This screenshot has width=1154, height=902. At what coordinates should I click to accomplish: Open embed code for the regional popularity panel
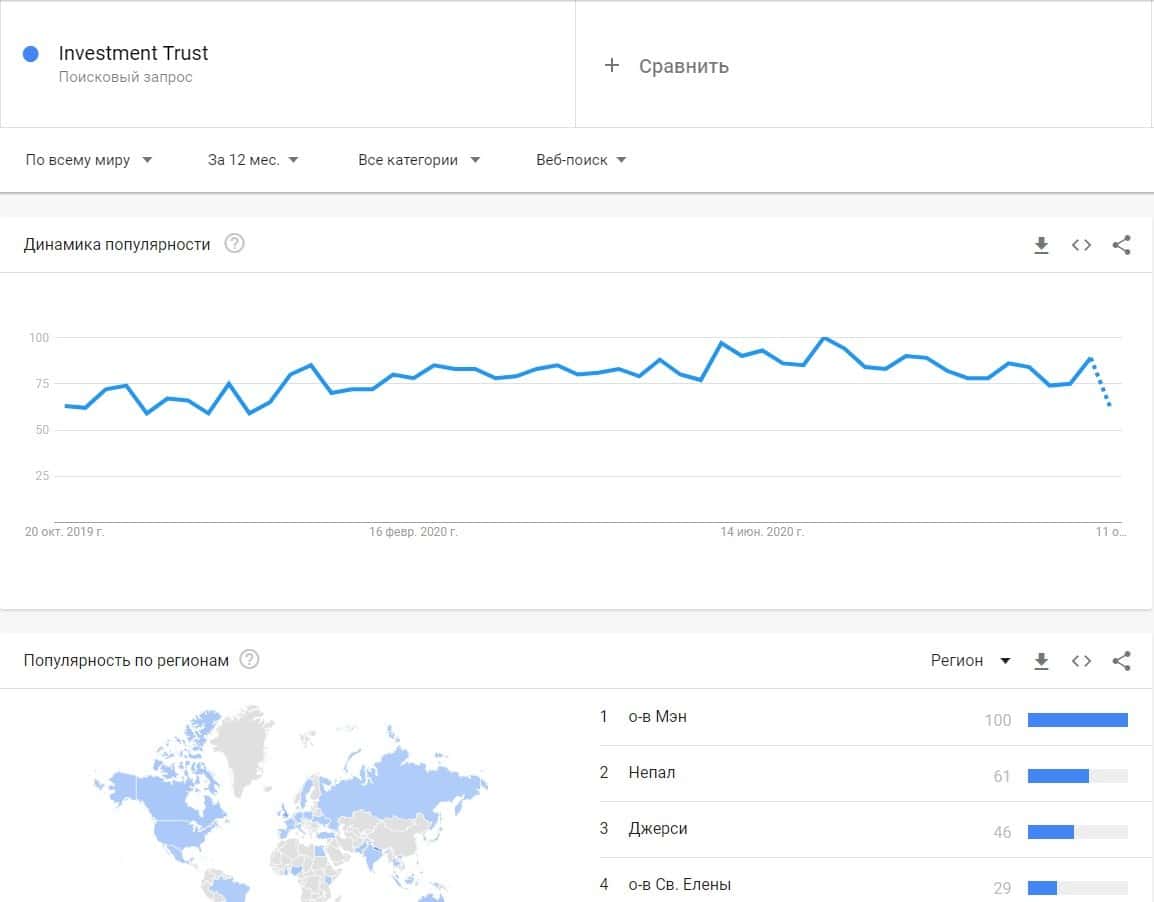(x=1081, y=661)
